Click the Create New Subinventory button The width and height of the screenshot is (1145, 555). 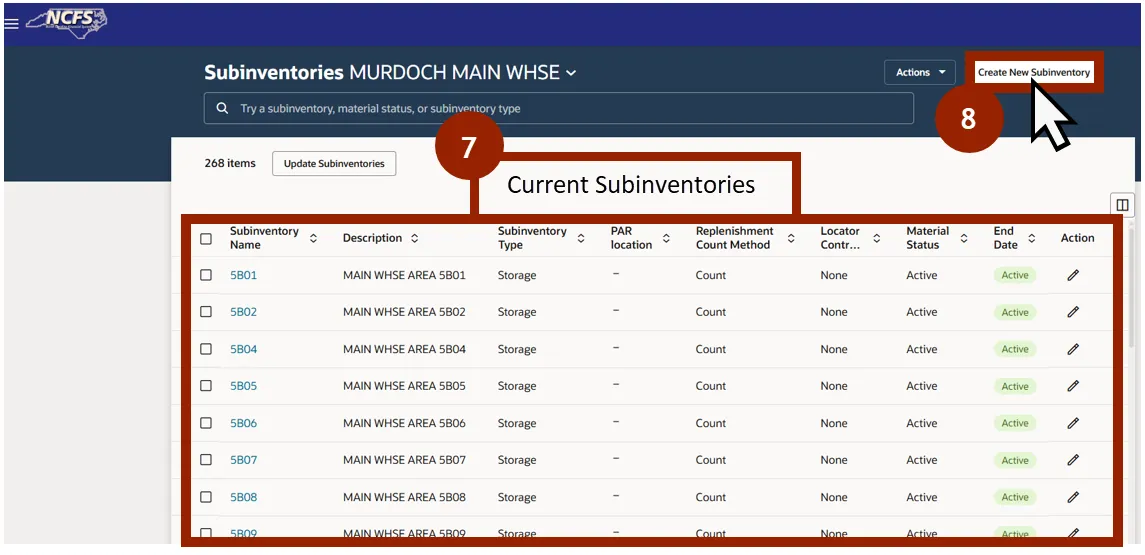point(1033,72)
